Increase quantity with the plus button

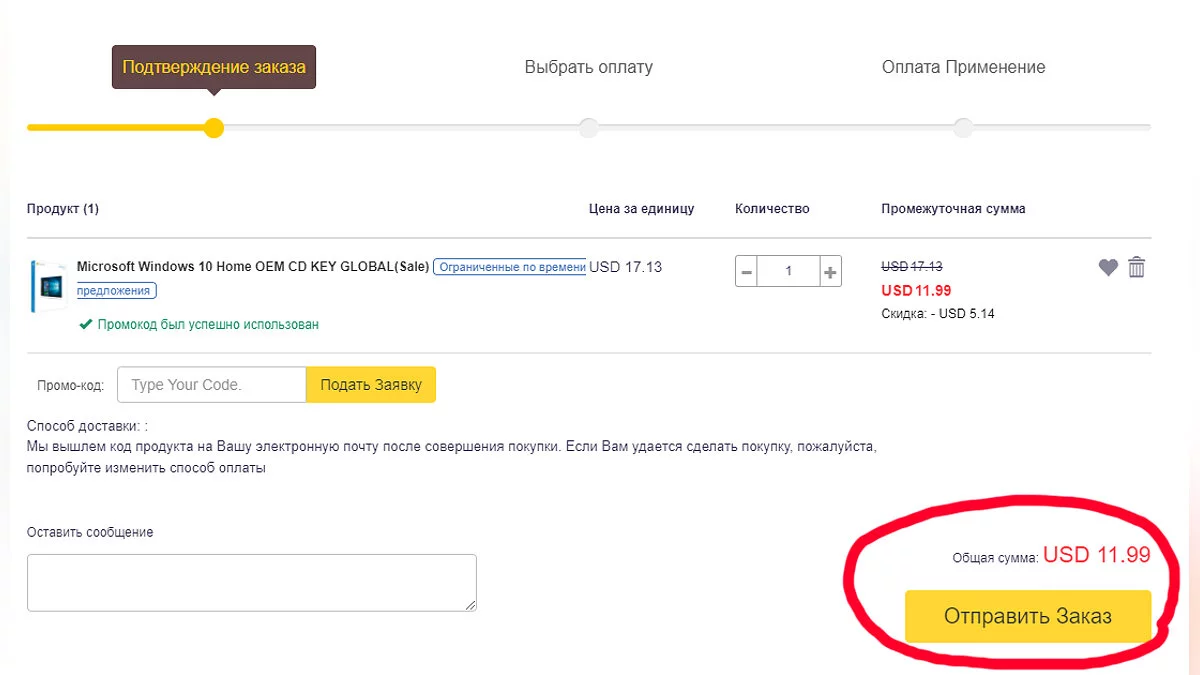(829, 271)
